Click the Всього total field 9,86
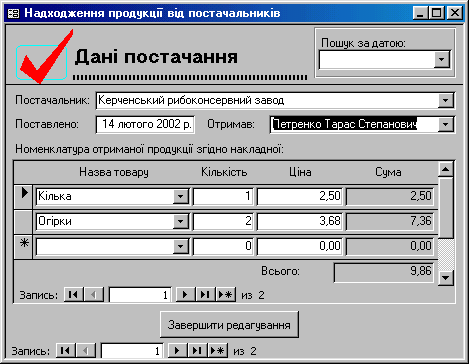Screen dimensions: 469x364 (384, 272)
